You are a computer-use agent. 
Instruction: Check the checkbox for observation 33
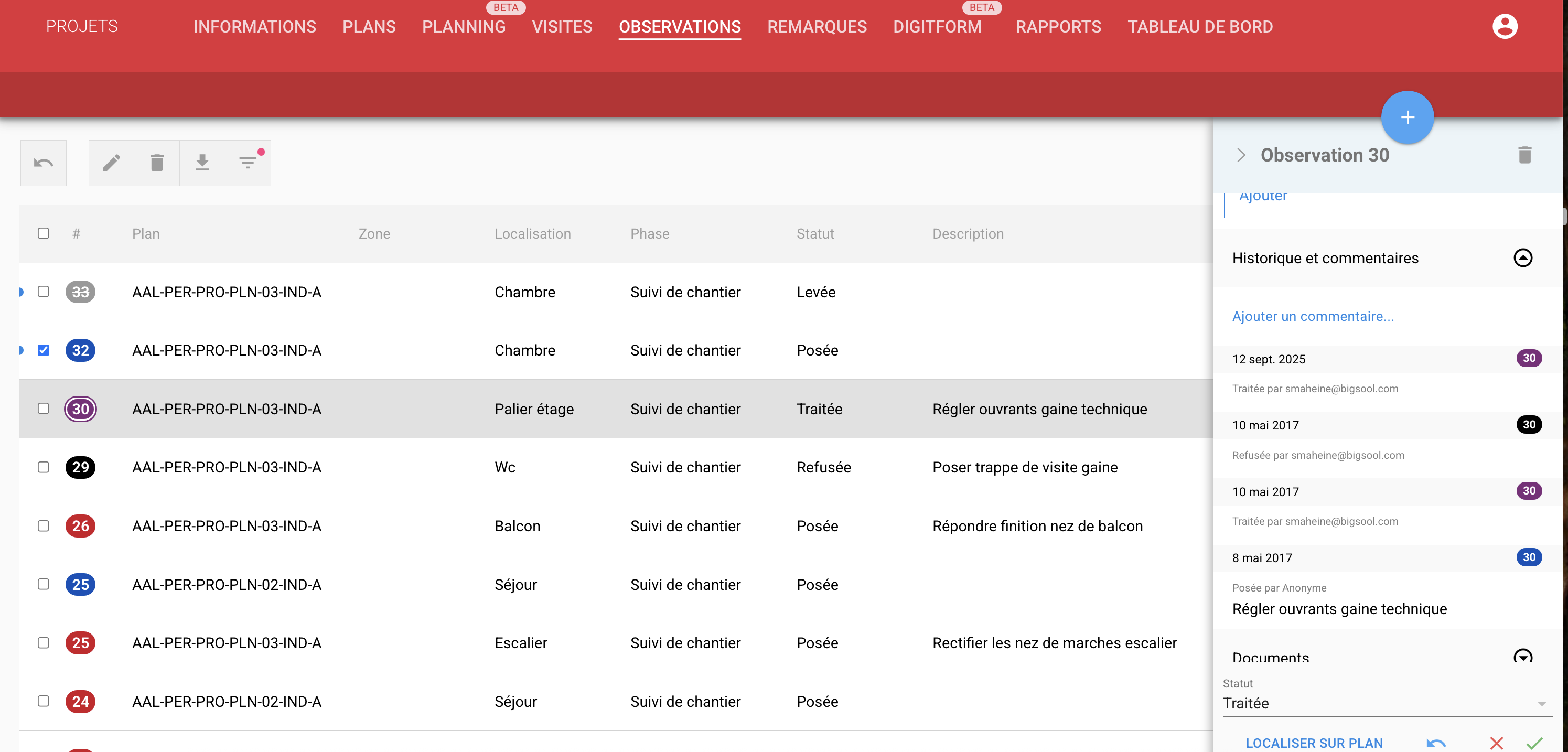click(x=43, y=292)
